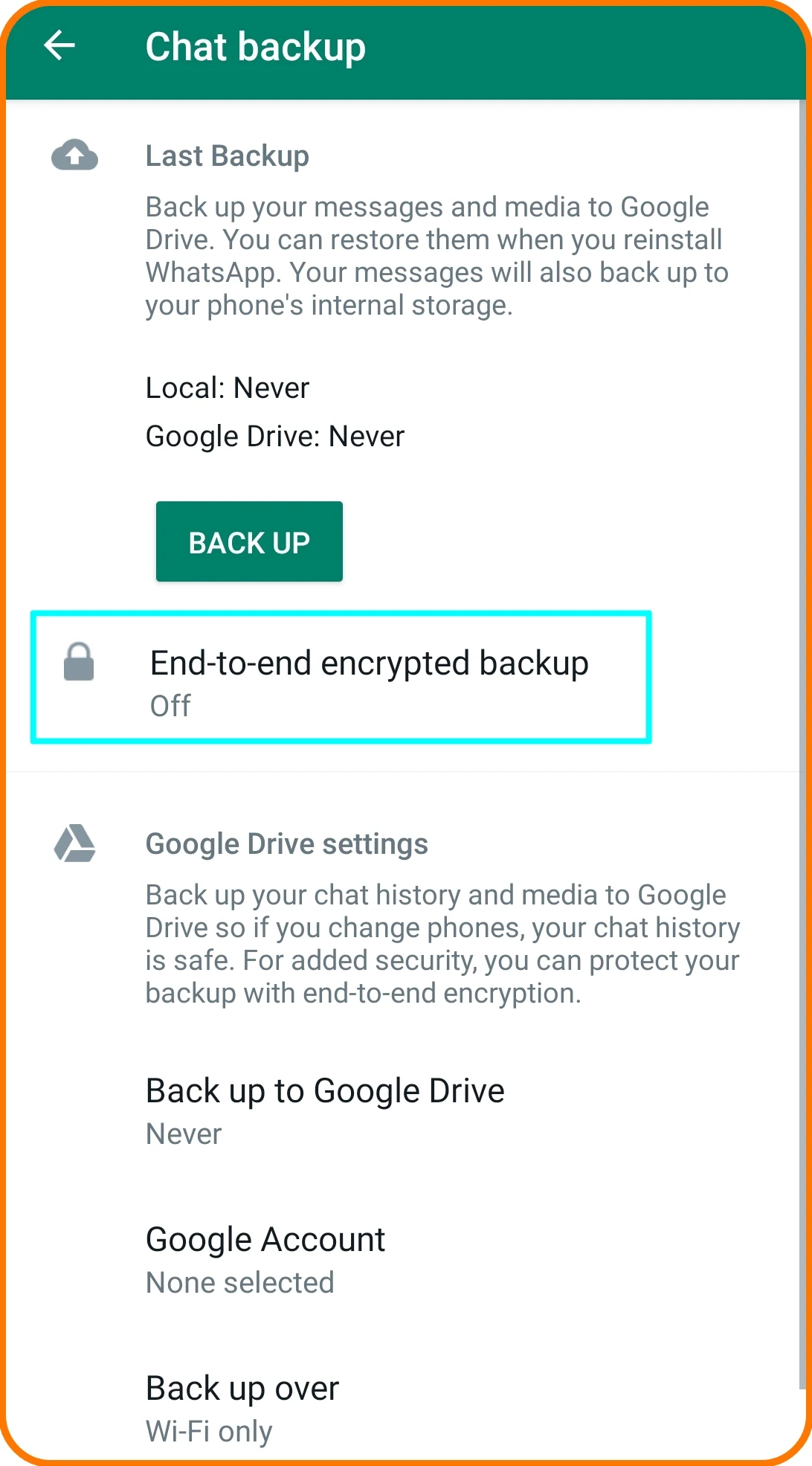Image resolution: width=812 pixels, height=1466 pixels.
Task: Click Google Drive: Never backup status
Action: [x=275, y=437]
